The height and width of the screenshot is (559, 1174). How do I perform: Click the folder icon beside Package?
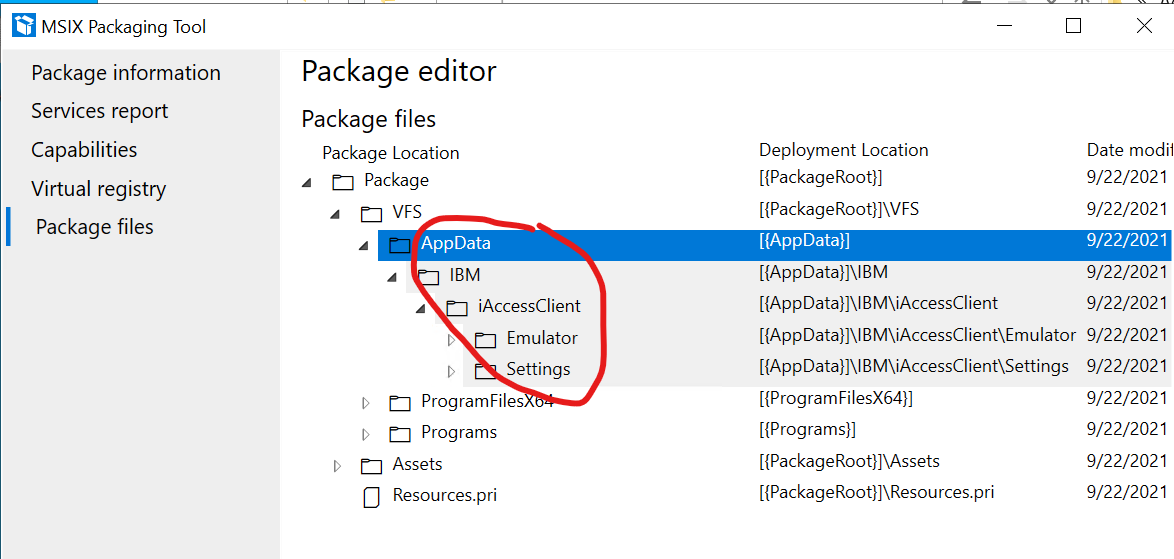coord(343,182)
